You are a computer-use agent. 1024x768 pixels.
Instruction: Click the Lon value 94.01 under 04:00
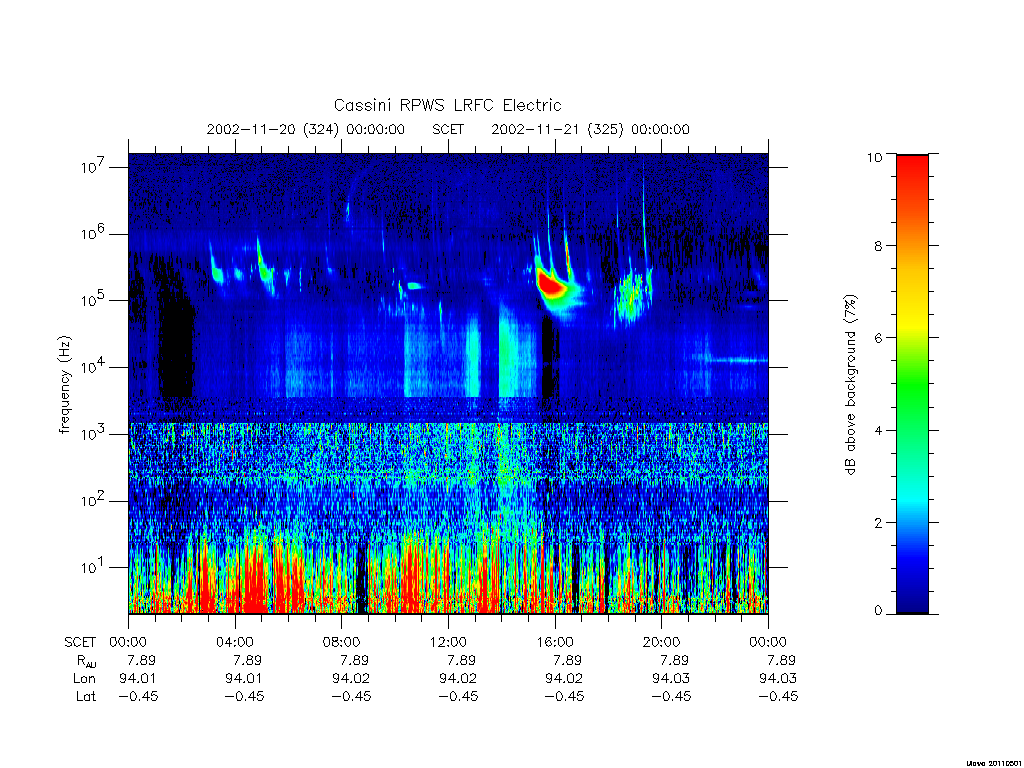click(x=244, y=679)
